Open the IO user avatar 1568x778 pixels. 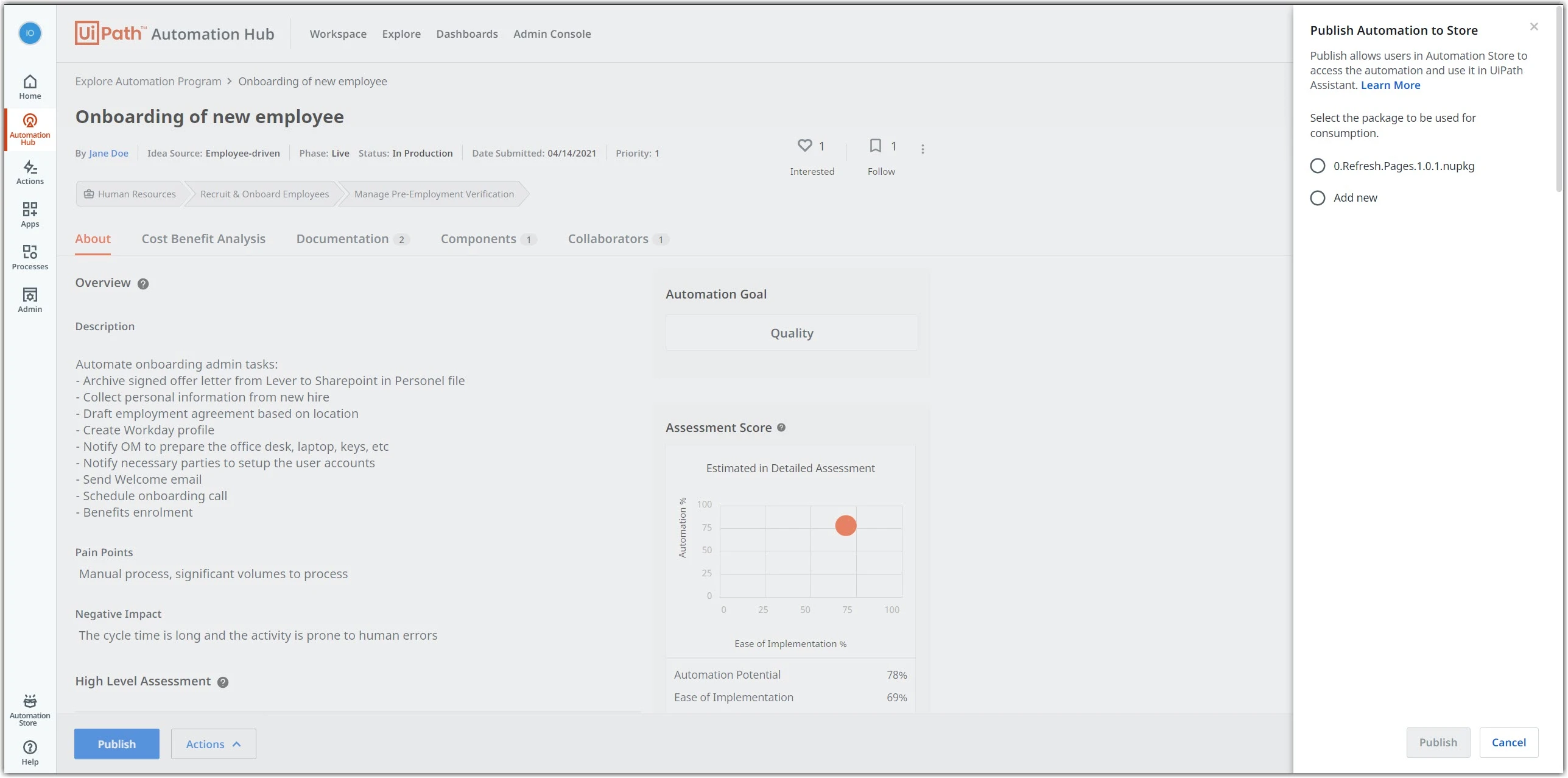(30, 33)
